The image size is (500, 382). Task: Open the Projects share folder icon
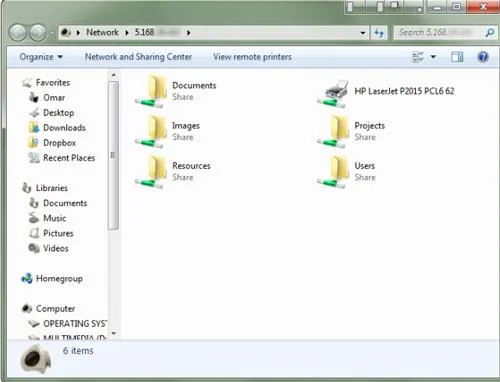click(x=334, y=132)
